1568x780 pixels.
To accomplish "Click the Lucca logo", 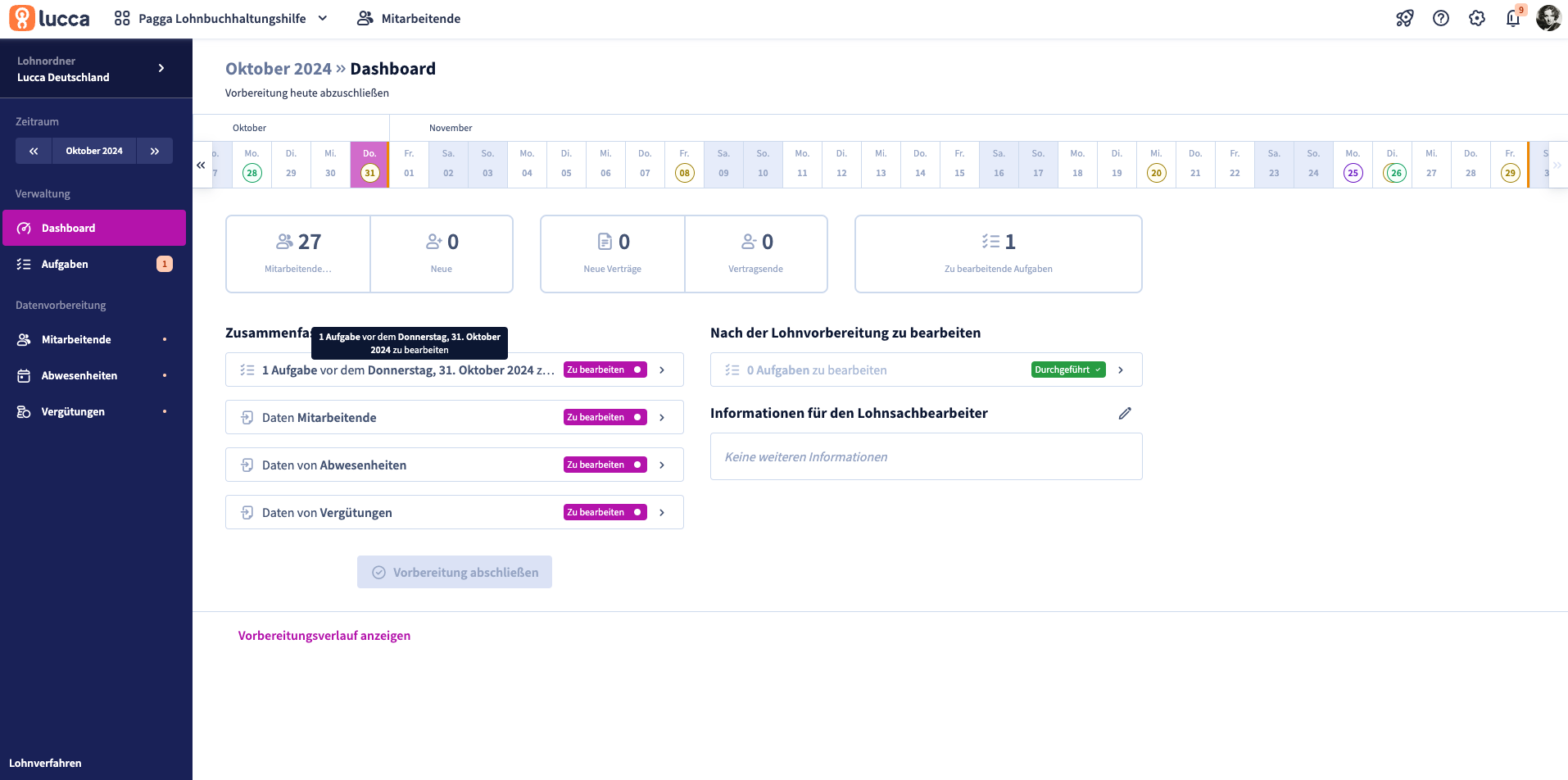I will 49,18.
